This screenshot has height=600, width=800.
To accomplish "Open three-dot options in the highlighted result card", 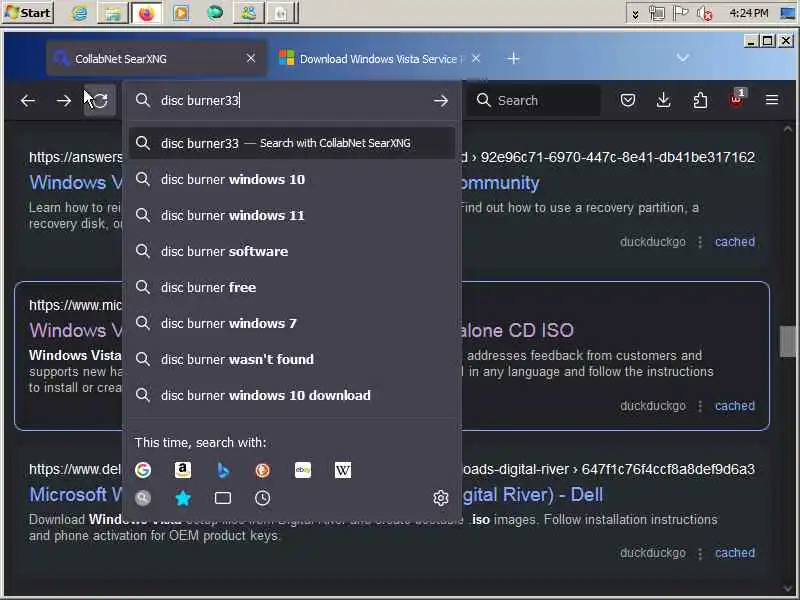I will tap(700, 406).
